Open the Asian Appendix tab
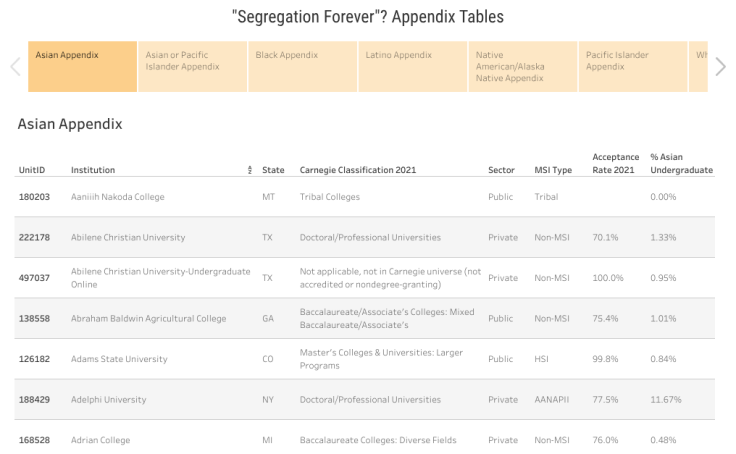Screen dimensions: 736x454 click(x=82, y=67)
